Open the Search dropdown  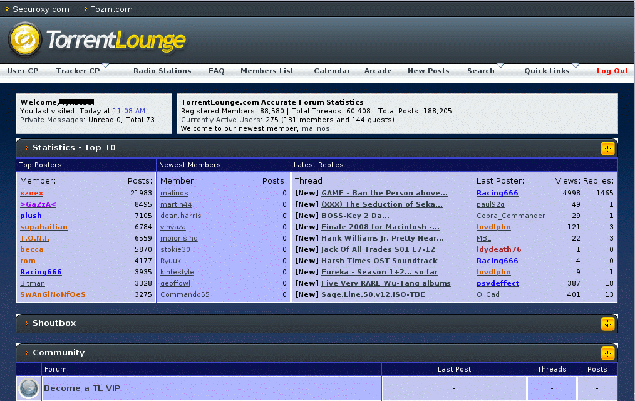point(481,71)
